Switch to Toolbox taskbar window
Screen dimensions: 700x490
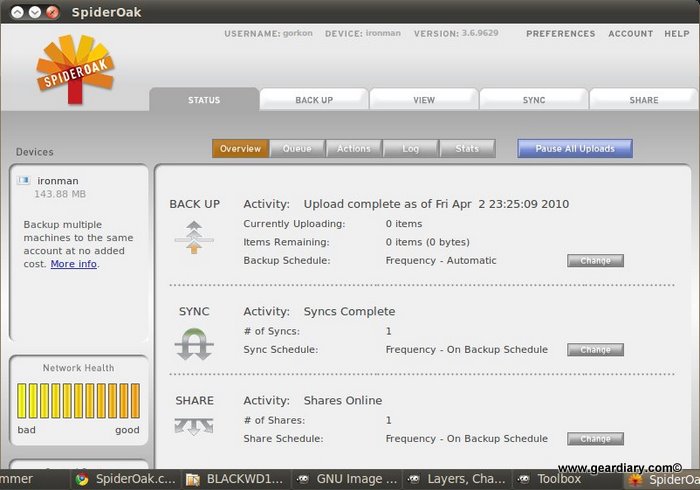(567, 479)
